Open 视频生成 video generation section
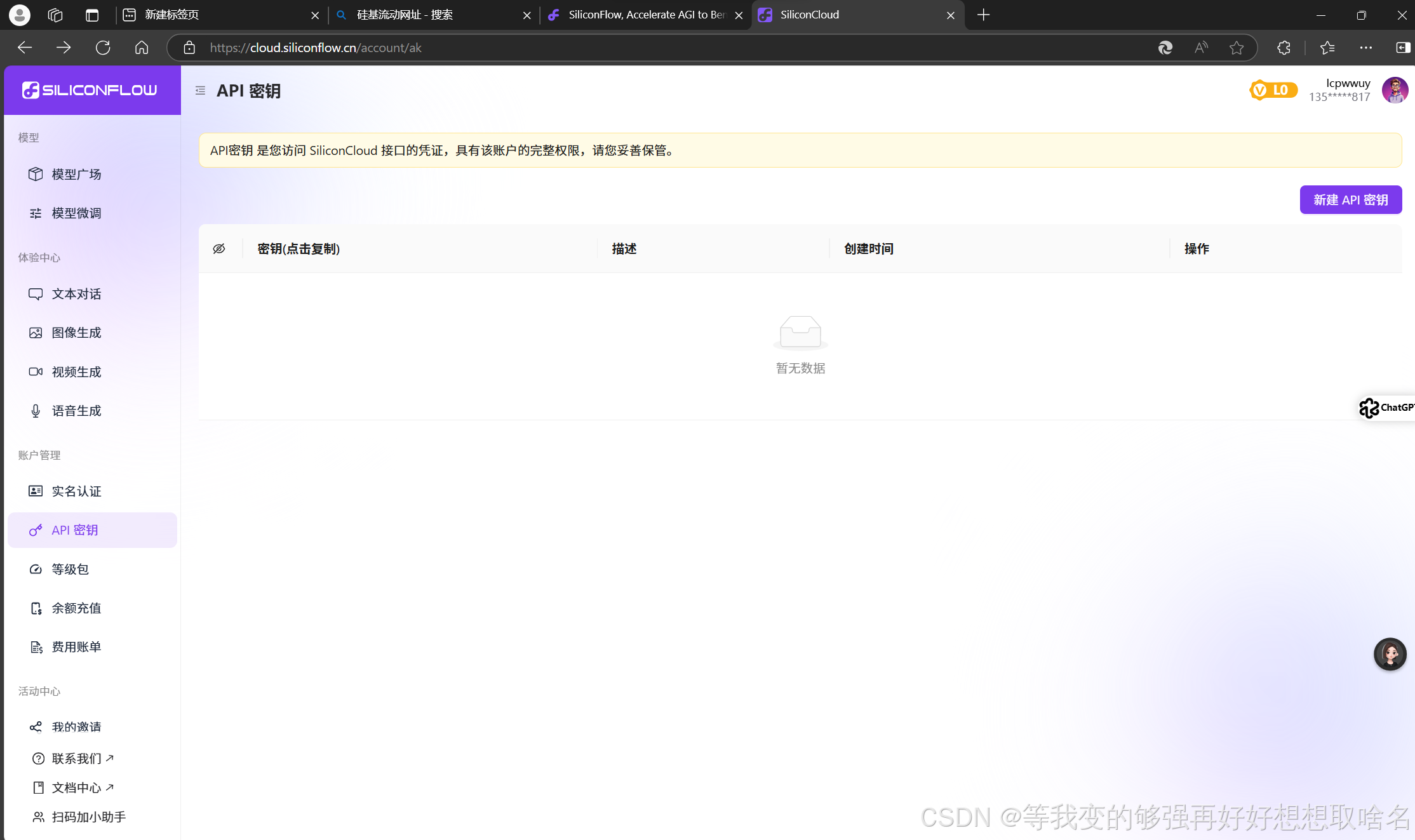Screen dimensions: 1415x840 pyautogui.click(x=76, y=371)
